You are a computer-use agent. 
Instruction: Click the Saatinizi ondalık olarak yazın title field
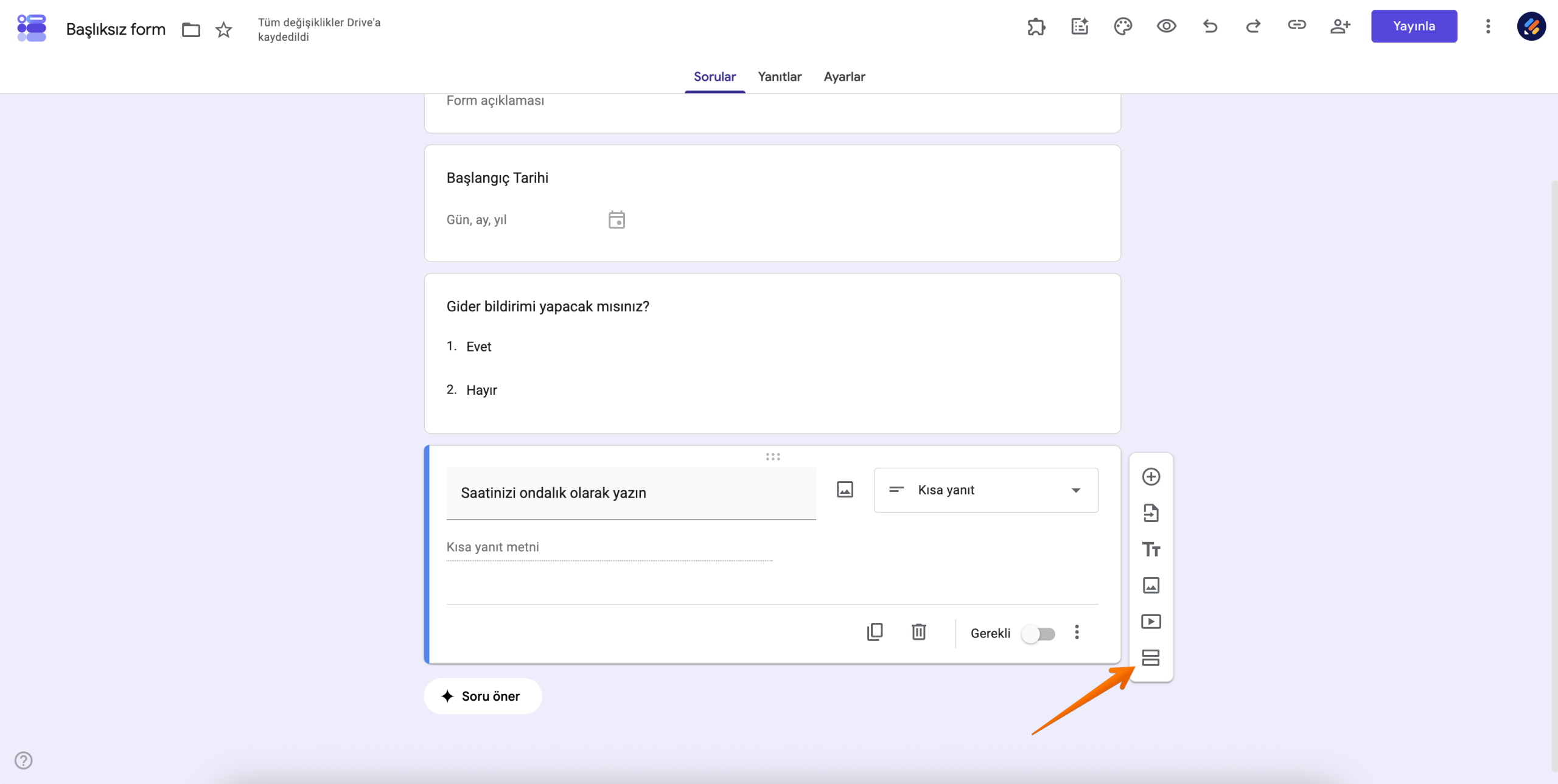[631, 493]
